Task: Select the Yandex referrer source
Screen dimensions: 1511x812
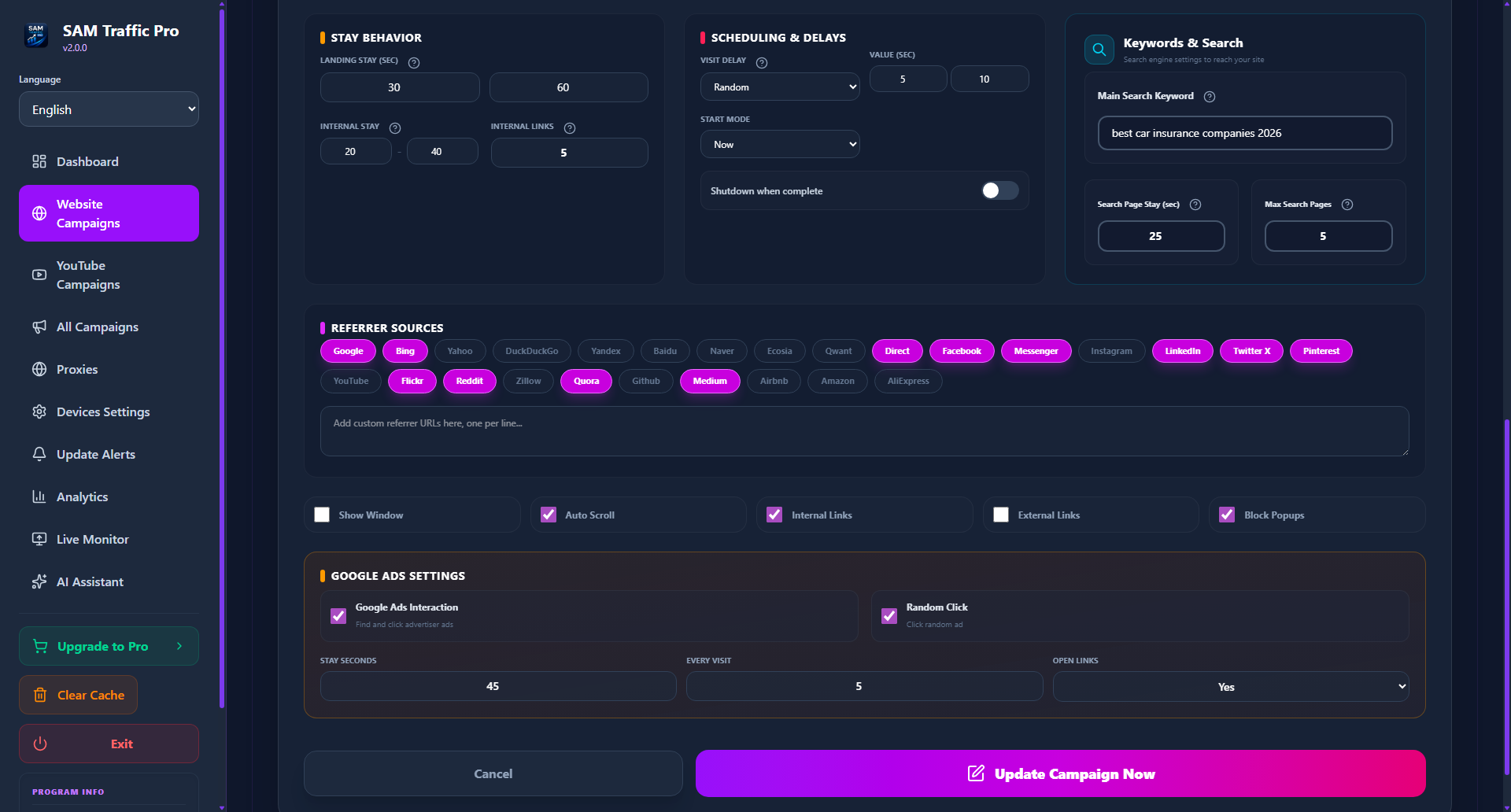Action: [606, 351]
